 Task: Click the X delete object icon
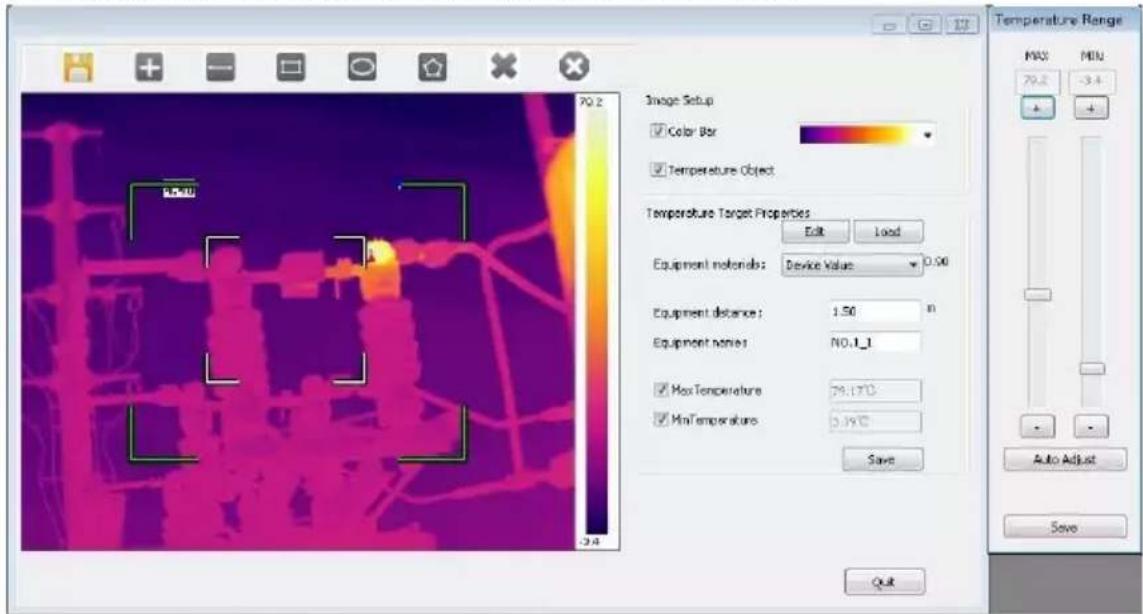point(504,67)
